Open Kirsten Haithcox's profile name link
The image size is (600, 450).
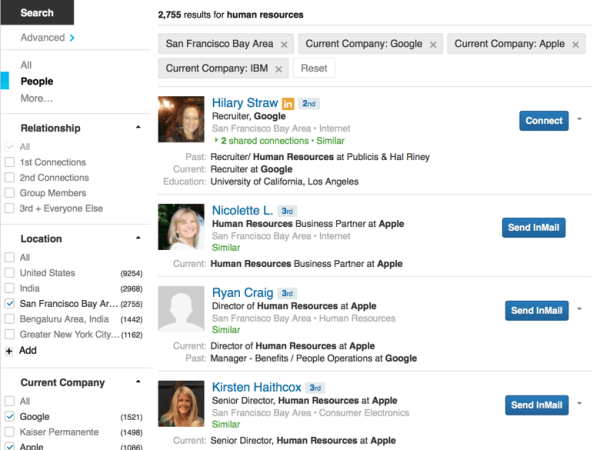[256, 387]
